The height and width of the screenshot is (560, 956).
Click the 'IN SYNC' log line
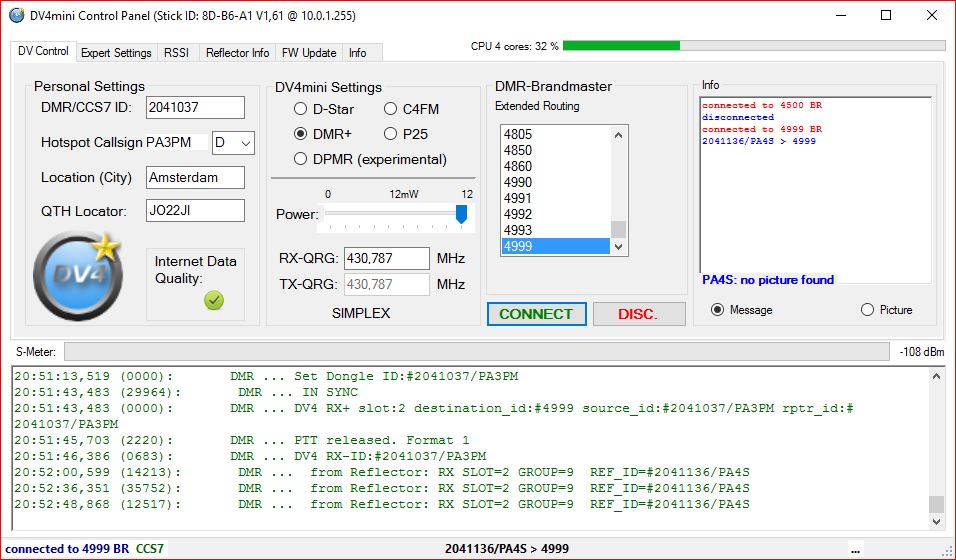(x=186, y=392)
